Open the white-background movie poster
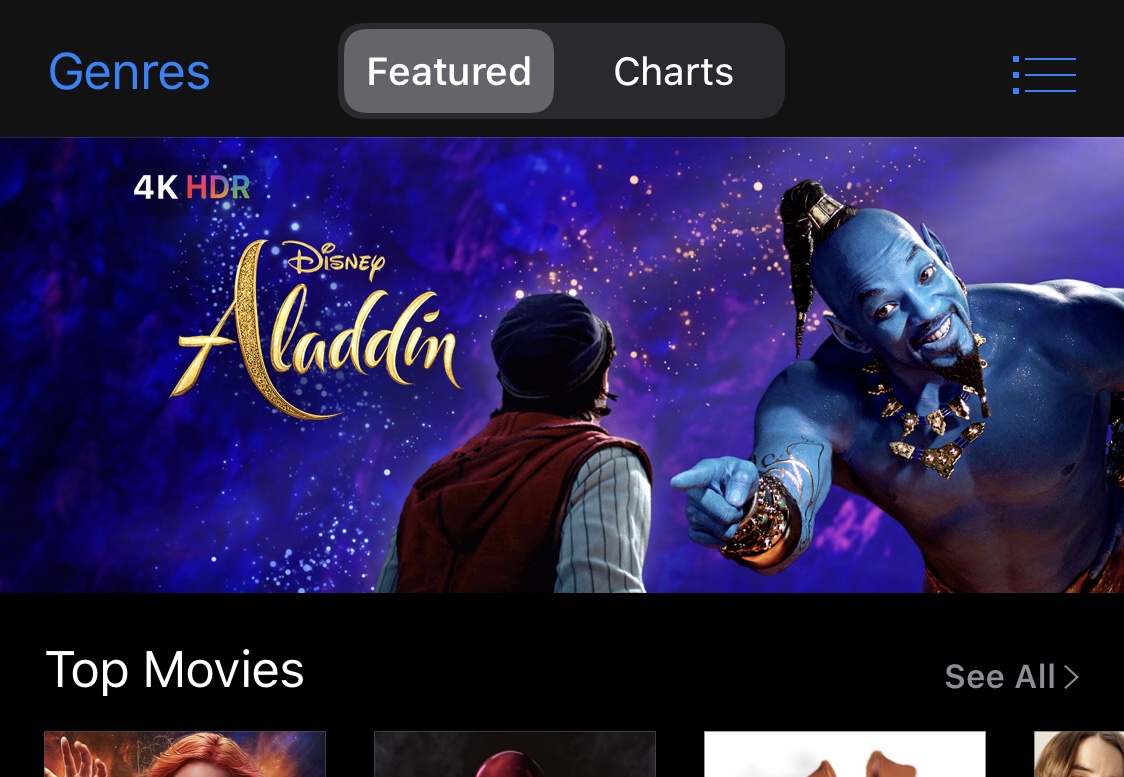Screen dimensions: 1124x777 (x=844, y=754)
